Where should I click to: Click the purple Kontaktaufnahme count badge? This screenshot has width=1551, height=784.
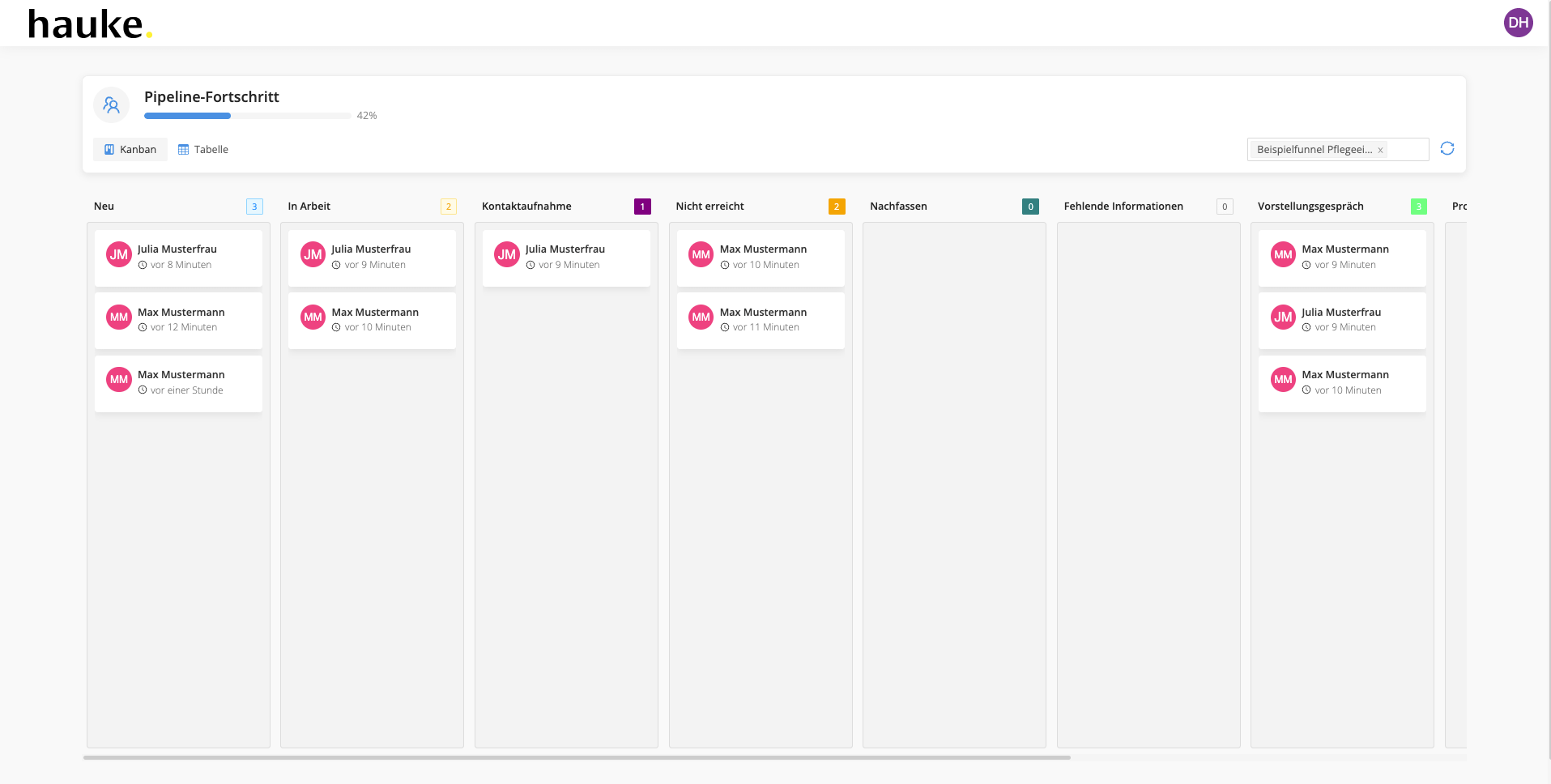[642, 207]
